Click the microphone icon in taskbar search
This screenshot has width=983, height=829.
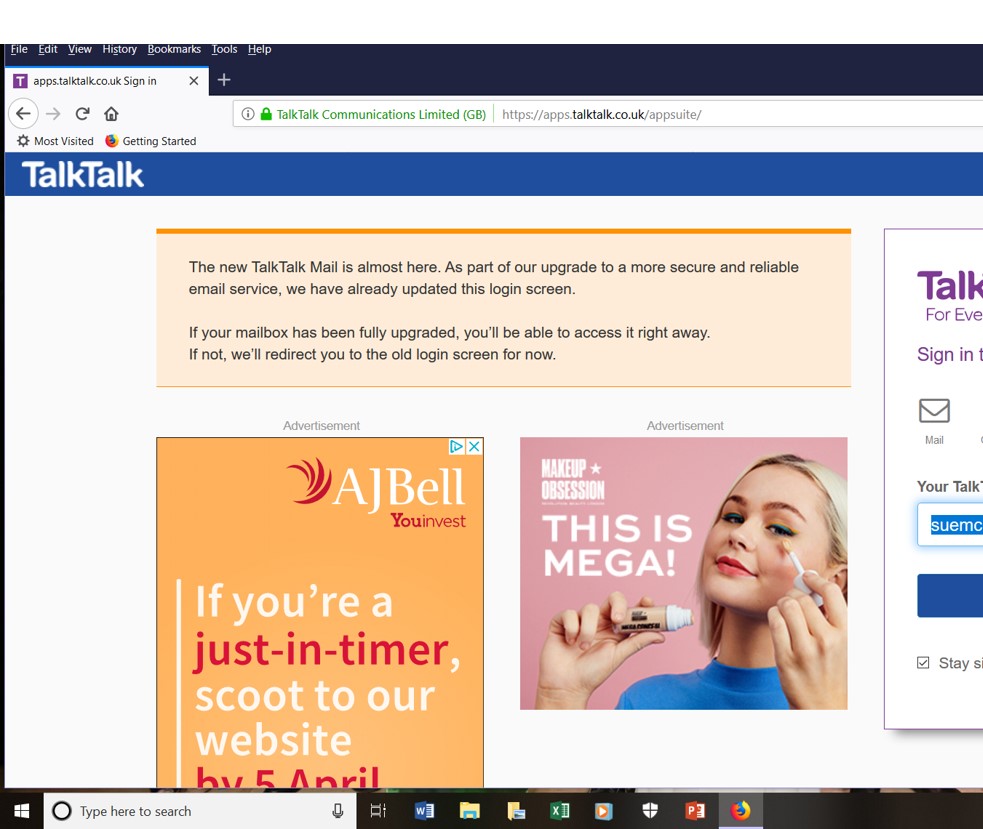click(x=338, y=811)
